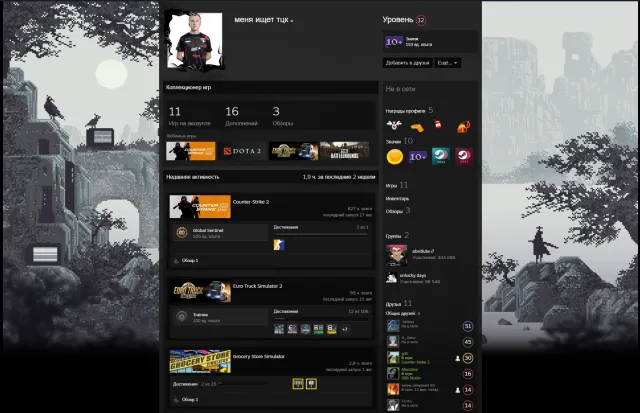This screenshot has width=640, height=413.
Task: Expand the '+7' more achievements button
Action: tap(344, 329)
